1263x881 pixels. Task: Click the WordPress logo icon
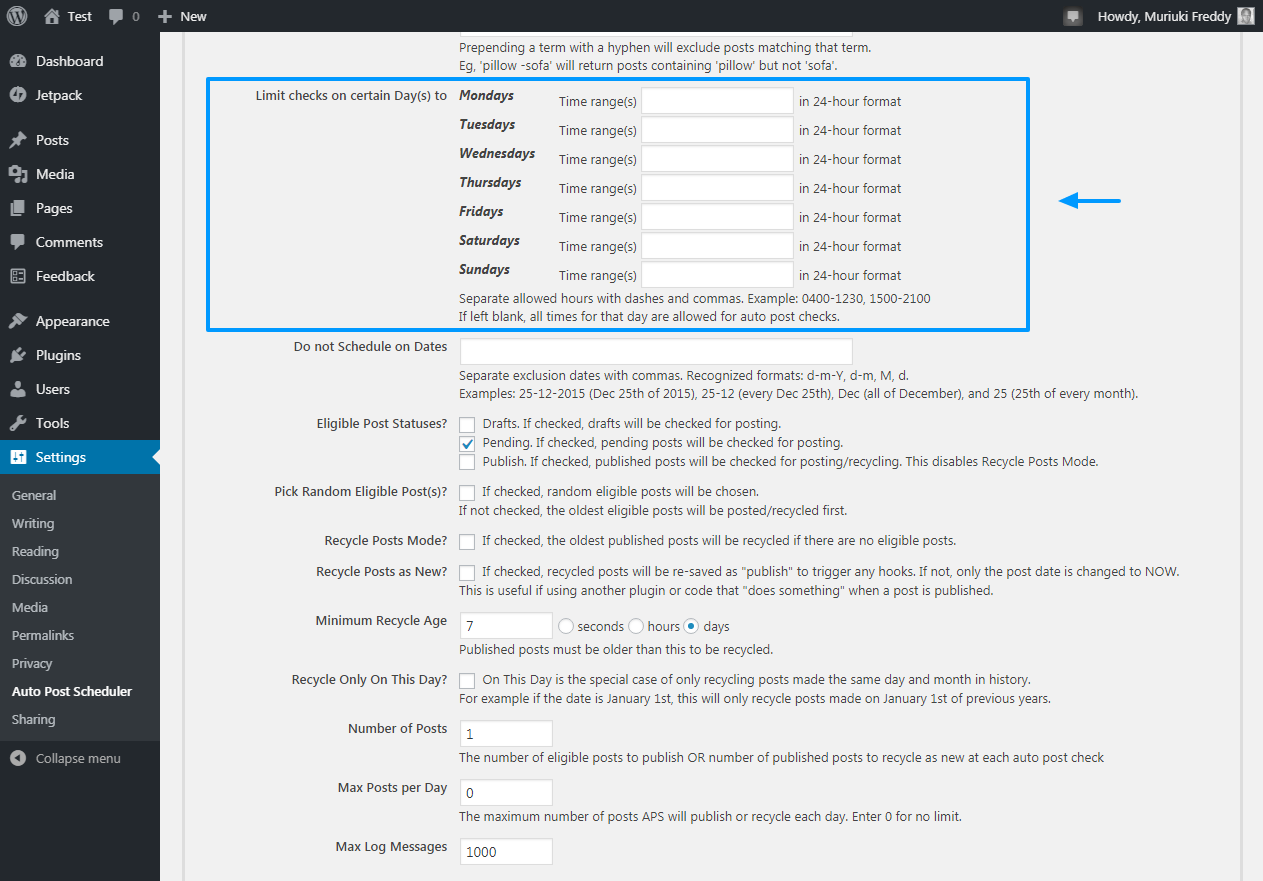pyautogui.click(x=17, y=16)
